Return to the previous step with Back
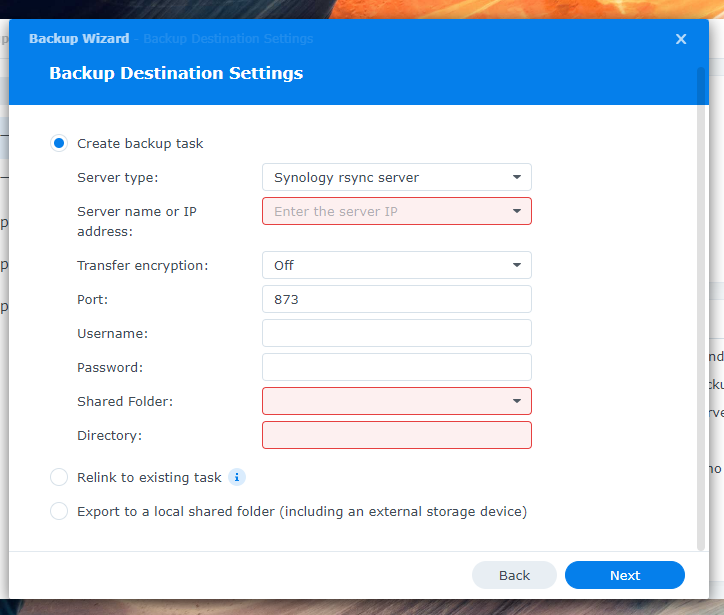The image size is (724, 615). point(514,575)
